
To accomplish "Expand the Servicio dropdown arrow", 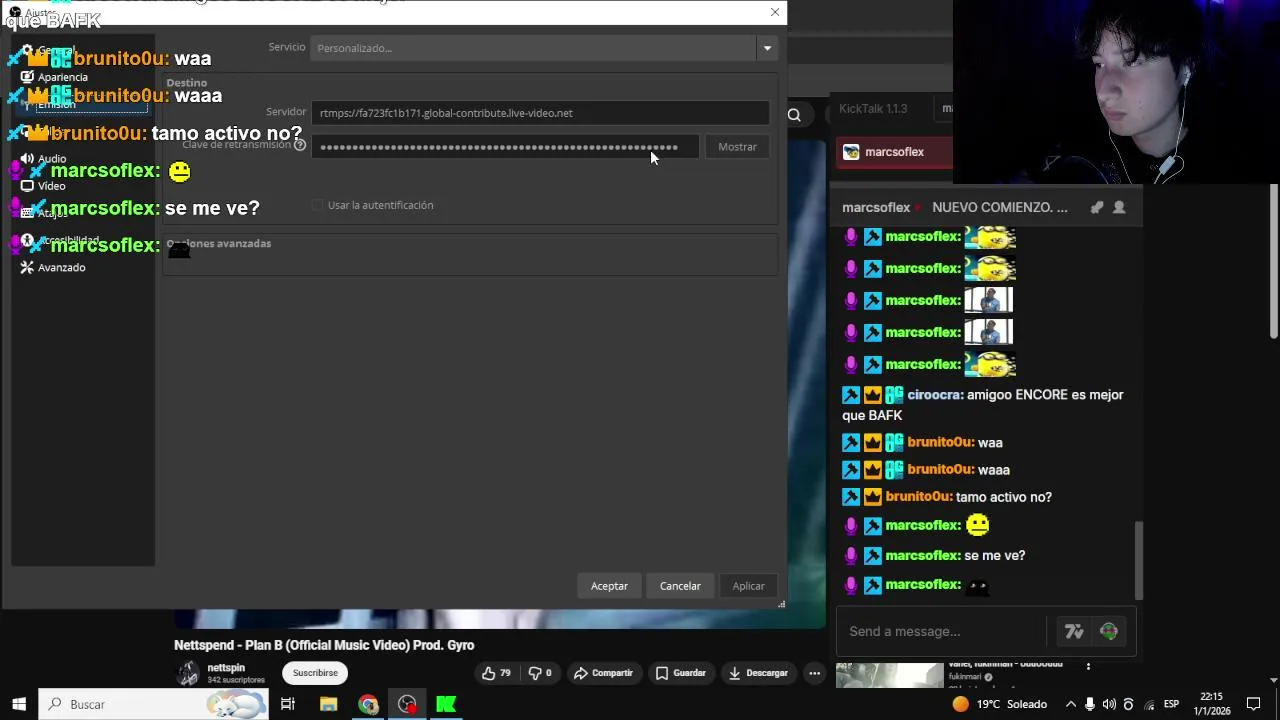I will pos(767,48).
